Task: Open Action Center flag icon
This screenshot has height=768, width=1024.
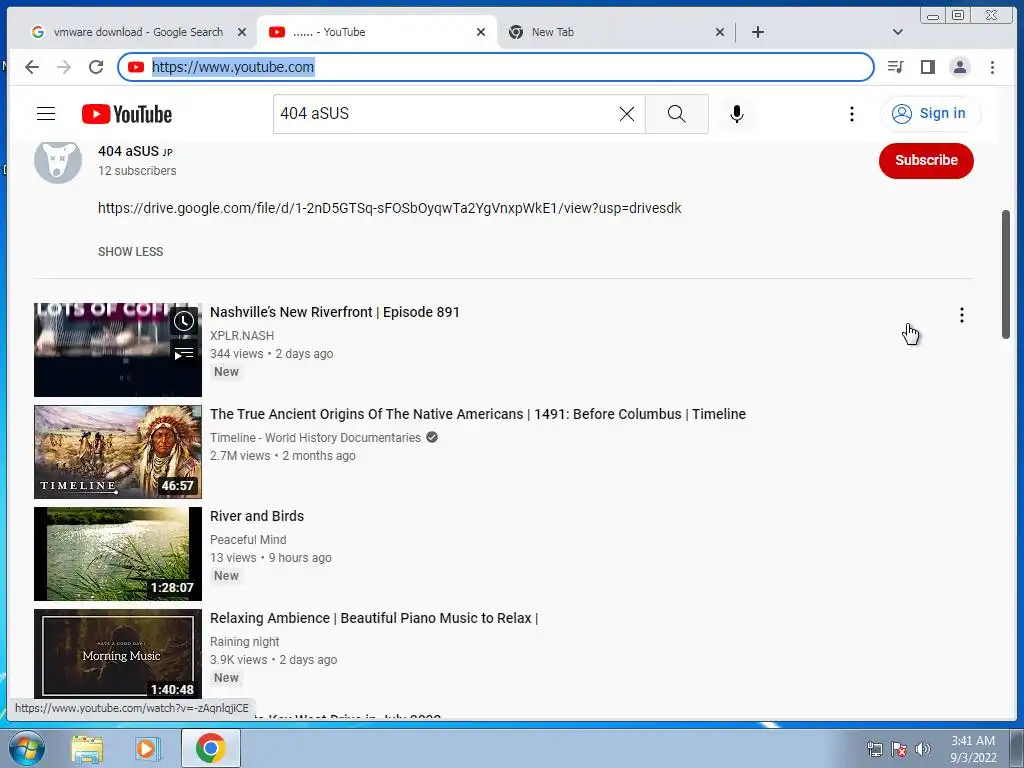Action: (x=899, y=749)
